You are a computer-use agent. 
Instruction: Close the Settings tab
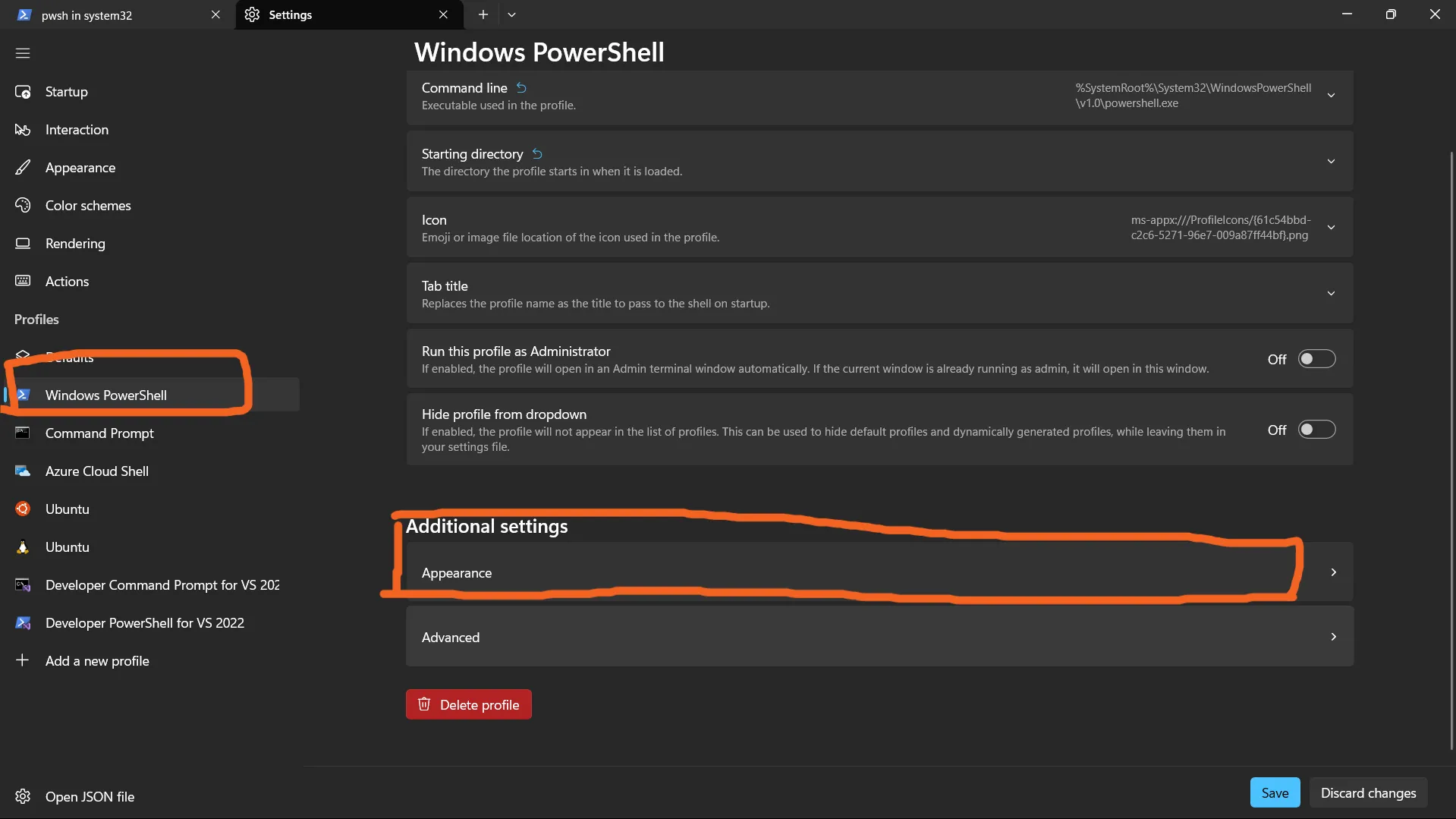443,14
